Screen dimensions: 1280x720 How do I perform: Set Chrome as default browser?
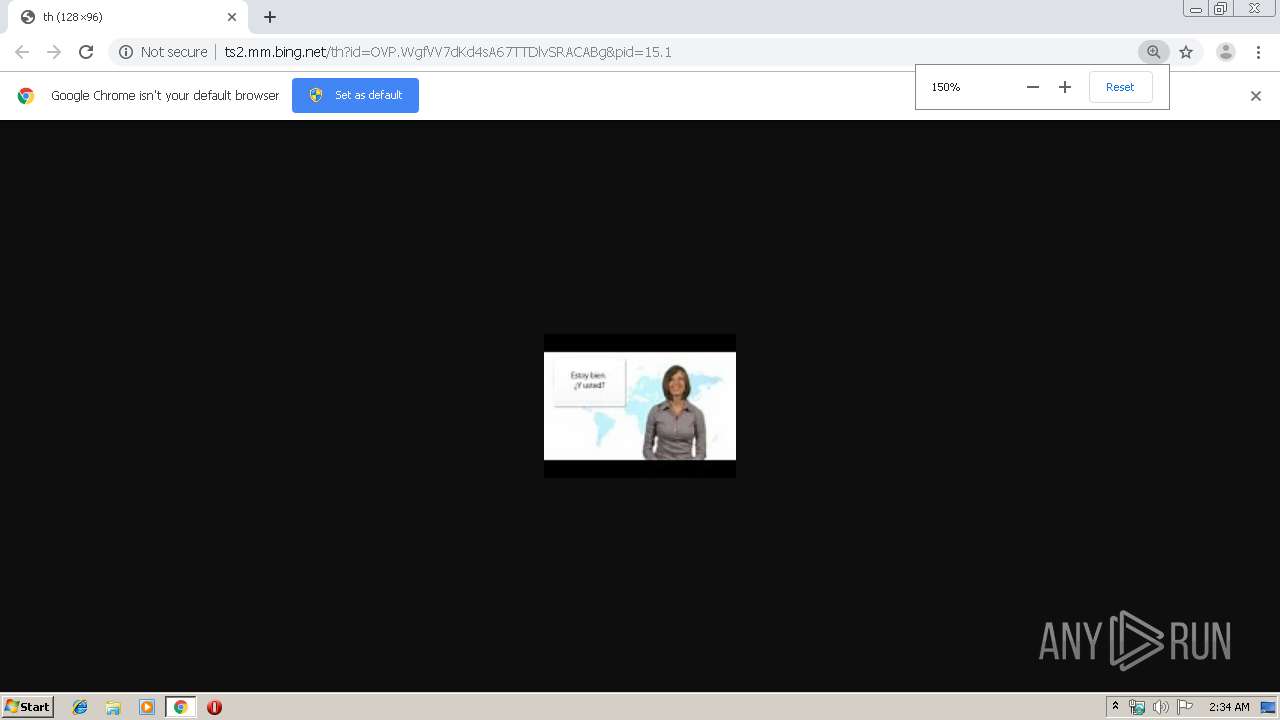pyautogui.click(x=355, y=95)
